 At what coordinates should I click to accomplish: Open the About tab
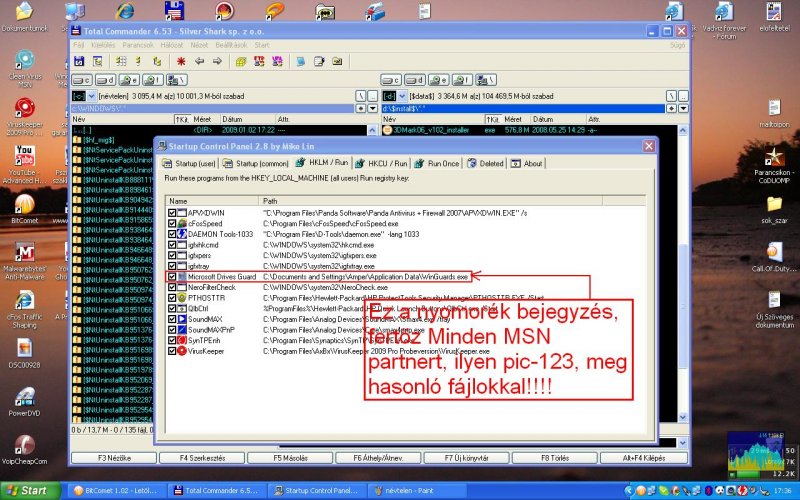(527, 164)
